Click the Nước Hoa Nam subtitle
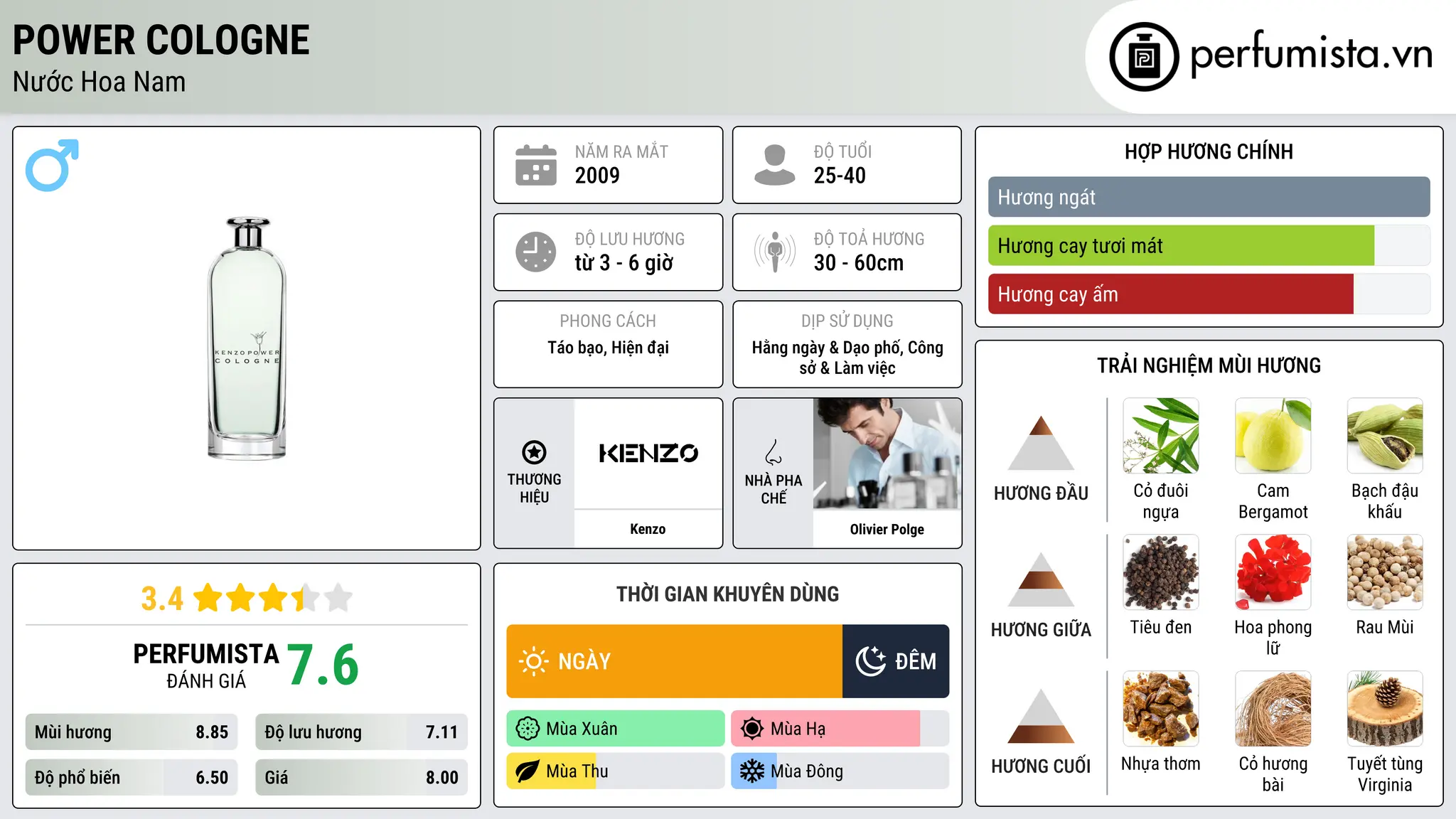Viewport: 1456px width, 819px height. tap(100, 82)
